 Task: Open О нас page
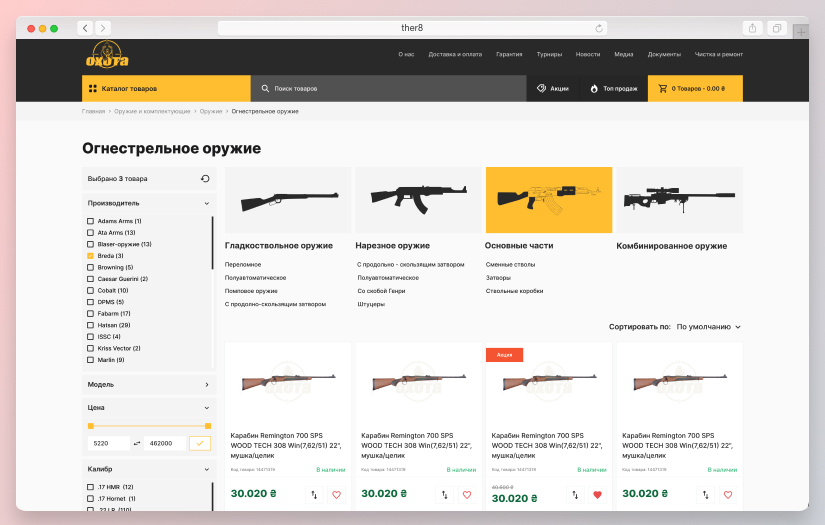406,54
